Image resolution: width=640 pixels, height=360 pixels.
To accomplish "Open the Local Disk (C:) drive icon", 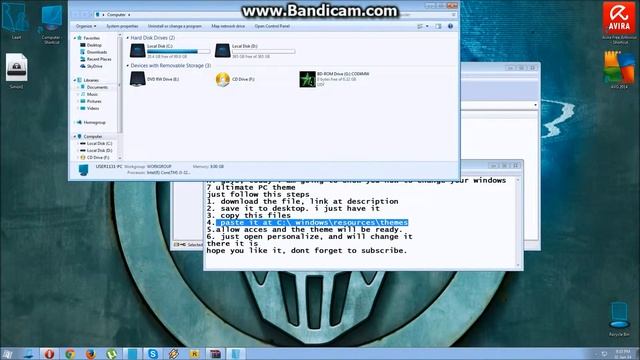I will point(138,51).
